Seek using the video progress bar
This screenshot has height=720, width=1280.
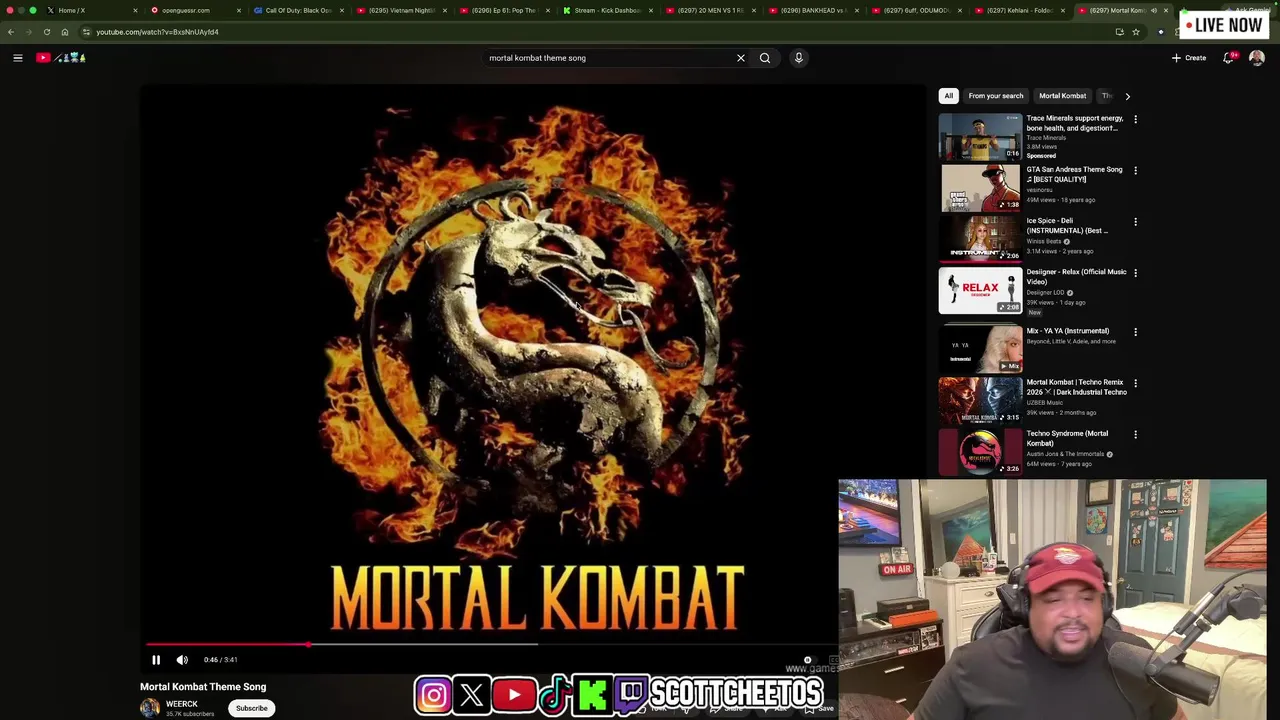coord(492,645)
